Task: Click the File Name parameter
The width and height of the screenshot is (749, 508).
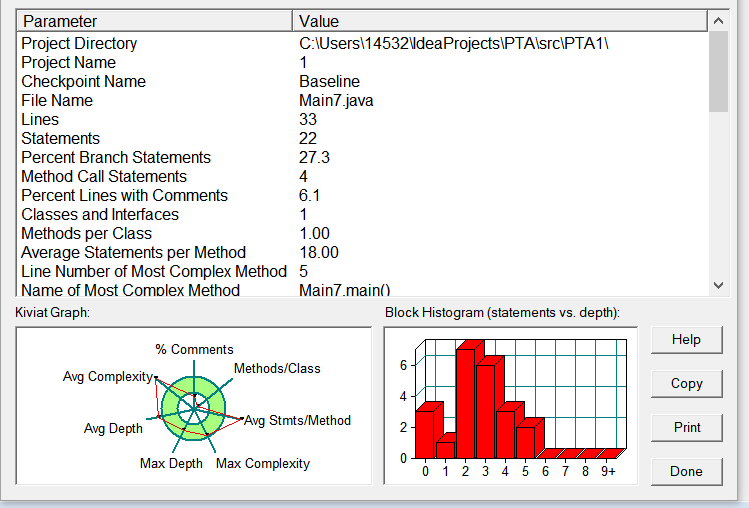Action: 57,101
